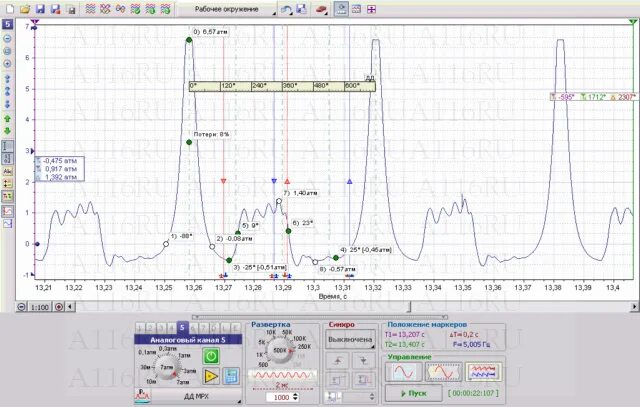Save the oscillogram with the blue floppy icon
The image size is (640, 407).
click(x=40, y=9)
